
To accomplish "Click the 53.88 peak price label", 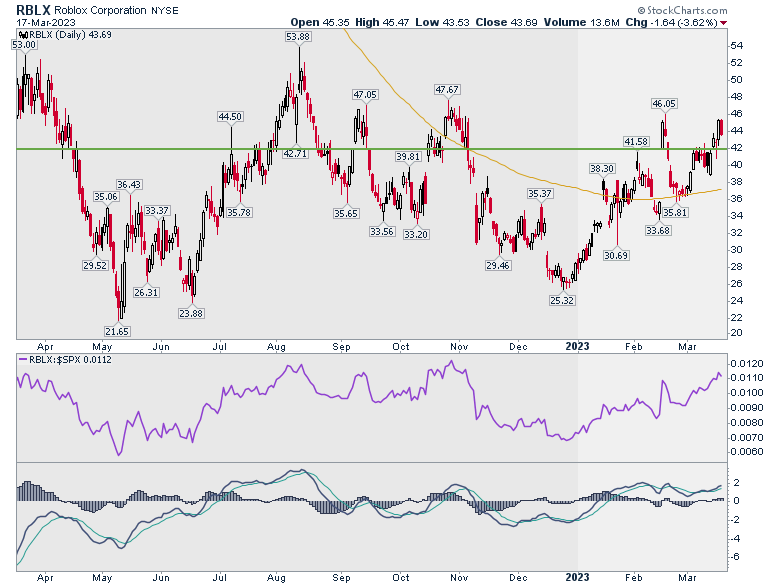I will coord(298,36).
